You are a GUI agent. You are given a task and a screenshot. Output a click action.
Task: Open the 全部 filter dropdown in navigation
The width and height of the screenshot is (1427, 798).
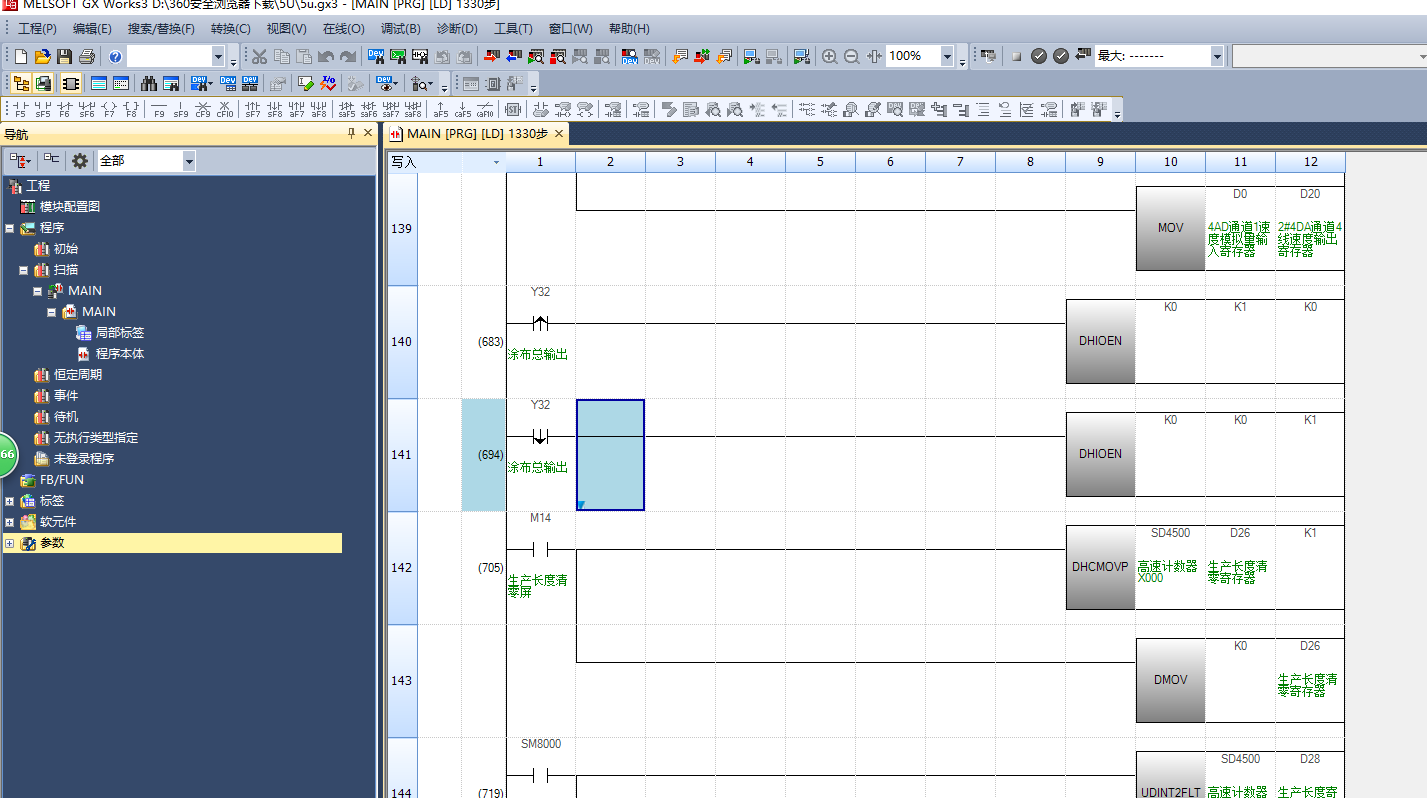pos(188,161)
